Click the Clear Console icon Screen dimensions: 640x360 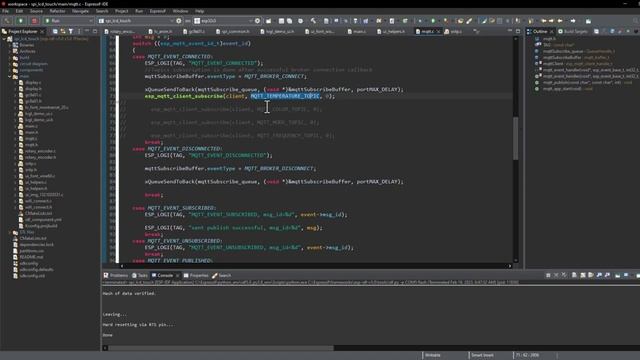pos(574,276)
